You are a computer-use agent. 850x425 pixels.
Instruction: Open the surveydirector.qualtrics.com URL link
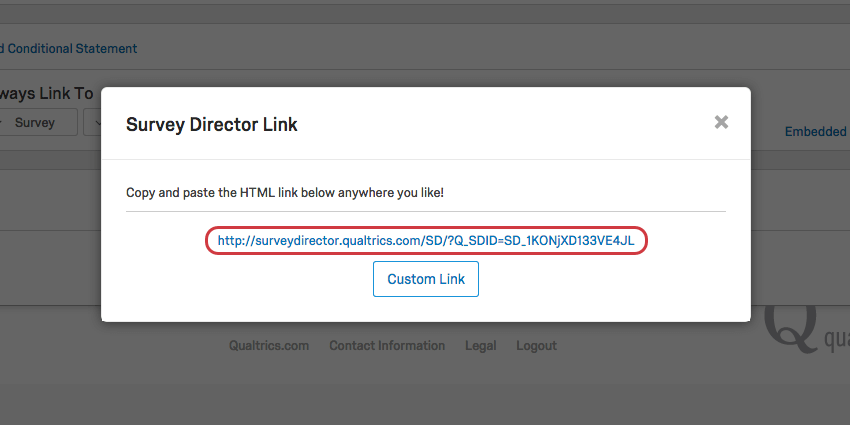tap(426, 240)
